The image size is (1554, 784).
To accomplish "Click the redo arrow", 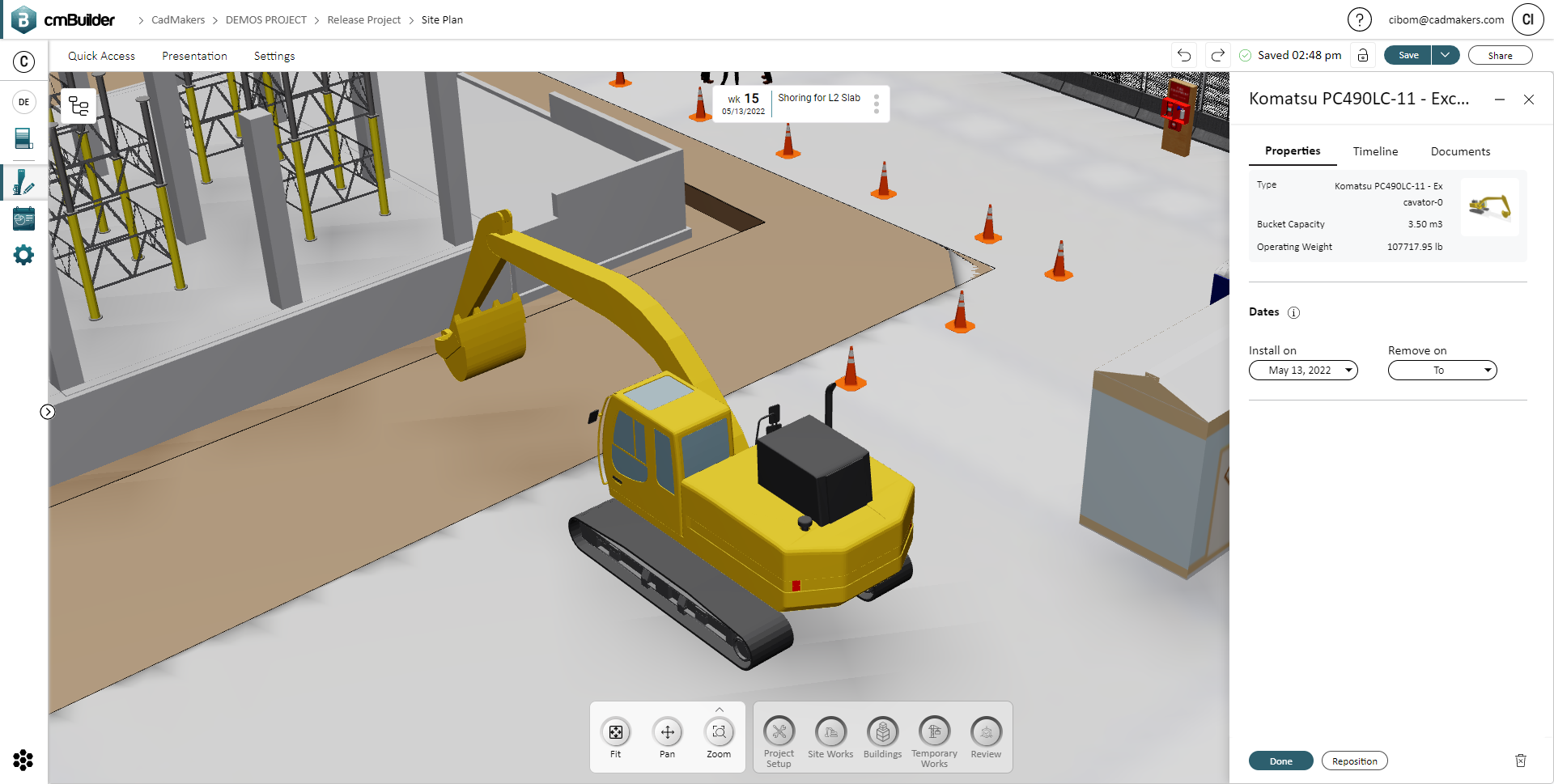I will [x=1218, y=55].
